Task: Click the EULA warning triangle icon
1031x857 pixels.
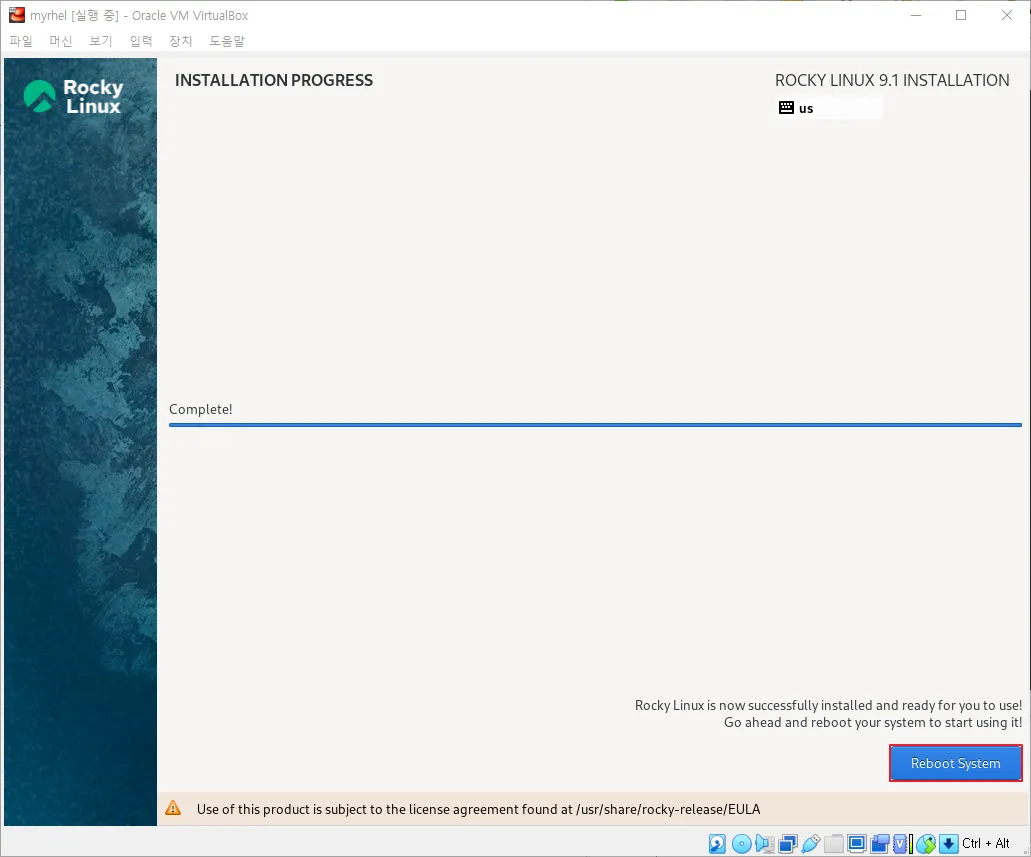Action: (173, 808)
